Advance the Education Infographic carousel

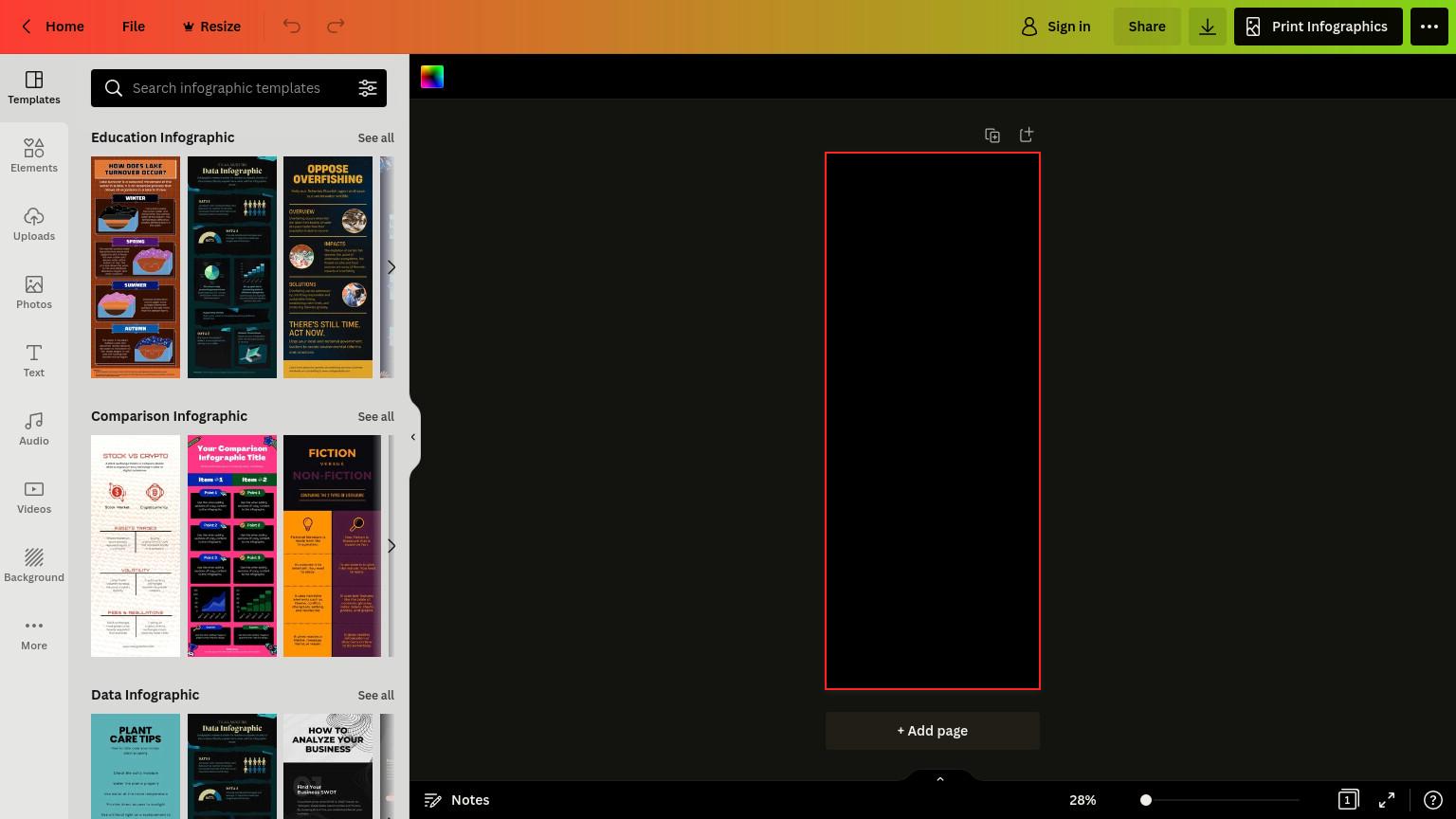(391, 267)
